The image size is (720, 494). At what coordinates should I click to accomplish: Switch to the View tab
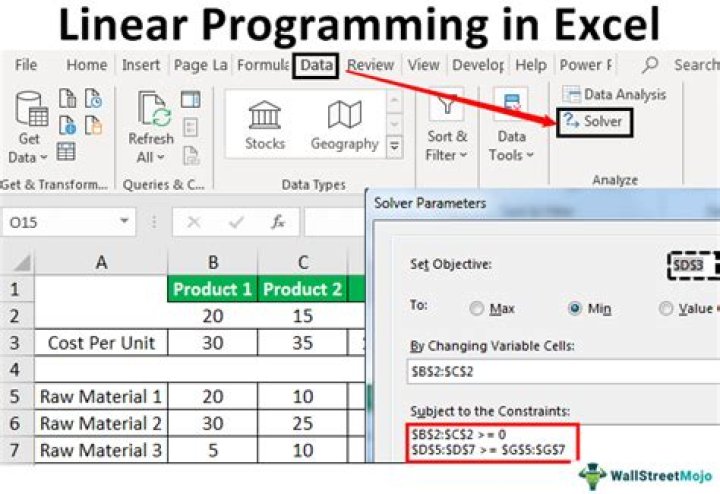[x=423, y=65]
